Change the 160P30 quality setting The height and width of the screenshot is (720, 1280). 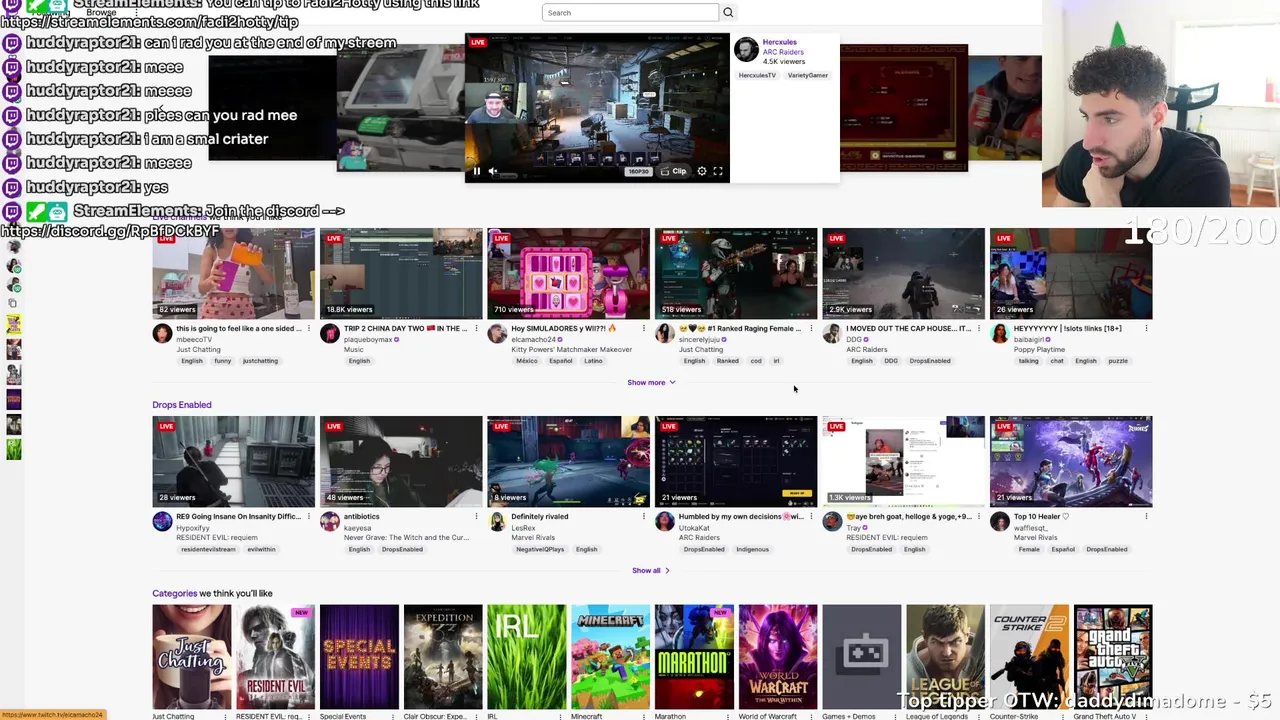638,171
